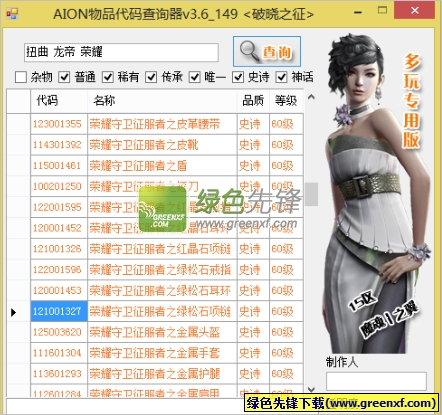Minimize the AION query window
The width and height of the screenshot is (442, 415).
(x=358, y=13)
